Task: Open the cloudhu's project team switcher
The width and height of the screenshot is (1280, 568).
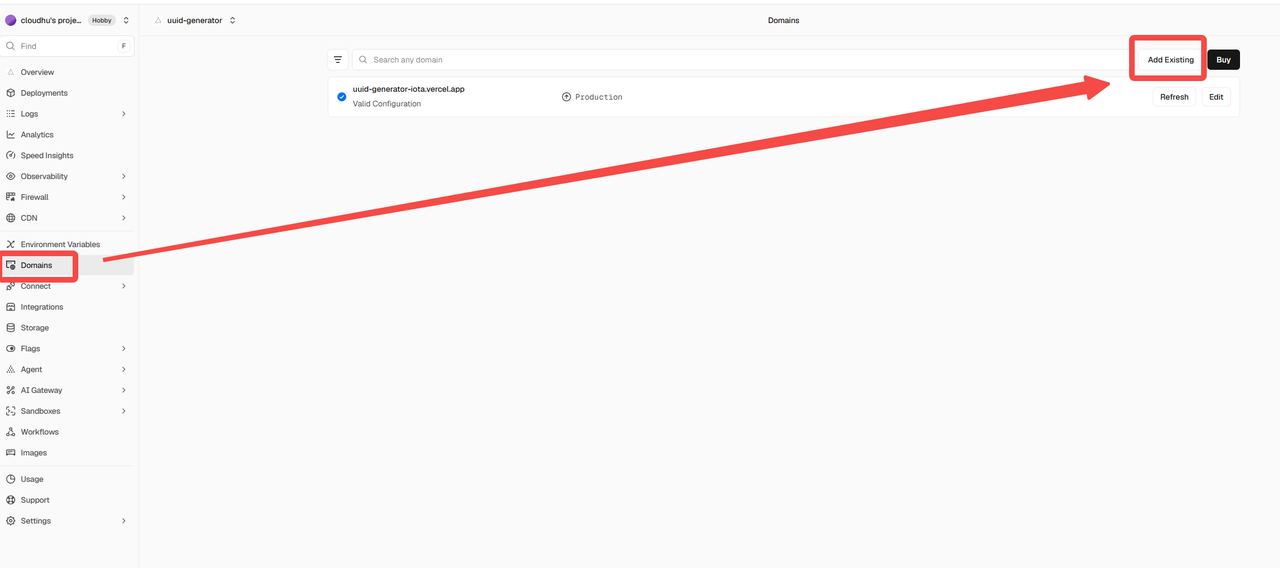Action: [68, 20]
